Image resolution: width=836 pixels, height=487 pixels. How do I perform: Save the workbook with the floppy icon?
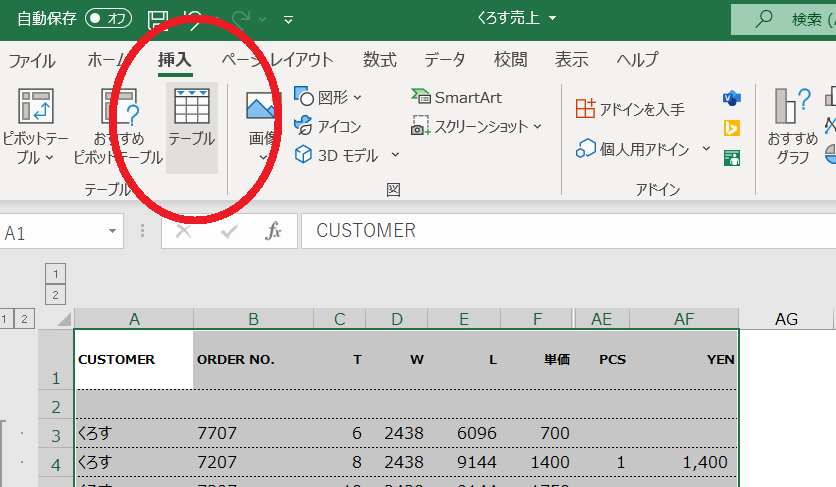point(157,20)
